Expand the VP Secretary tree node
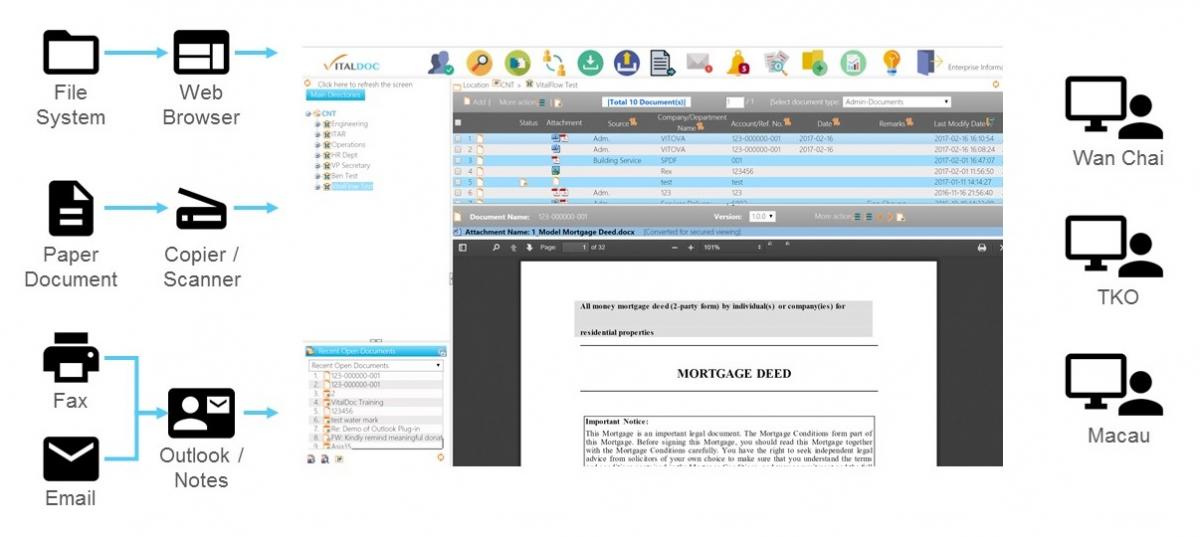The image size is (1200, 537). click(317, 165)
